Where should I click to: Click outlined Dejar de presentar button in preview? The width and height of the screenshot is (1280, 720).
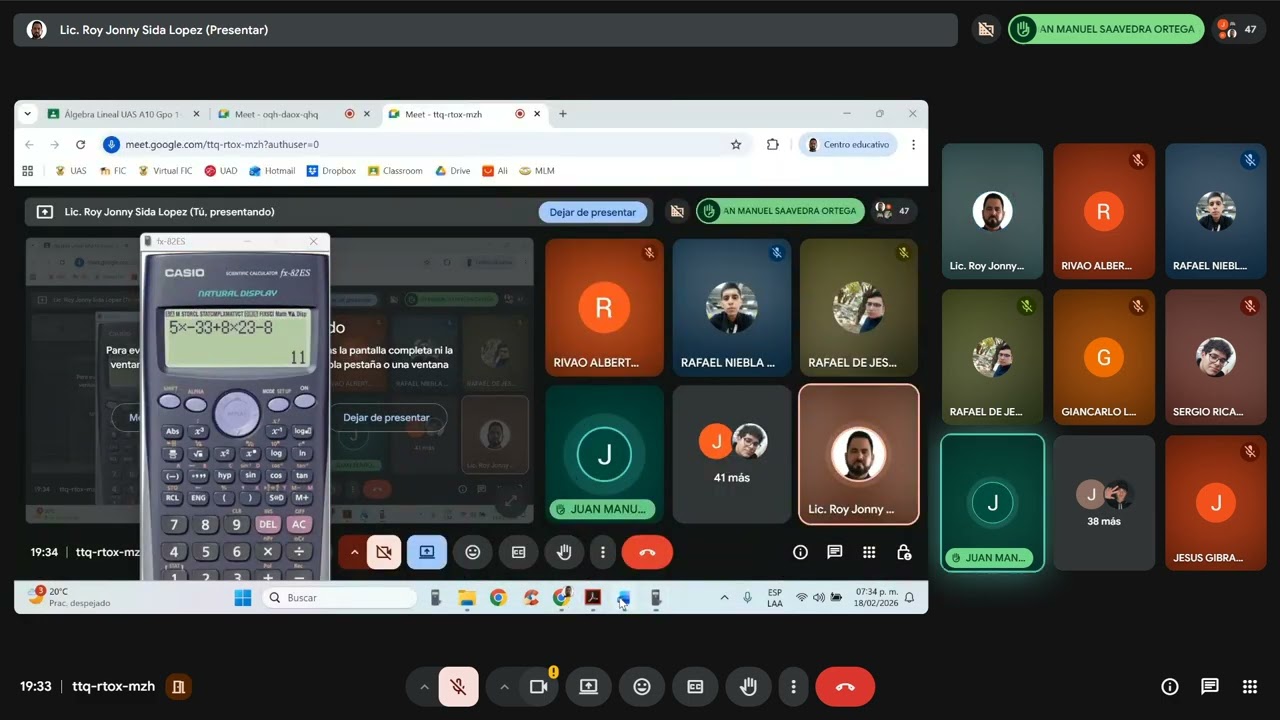coord(386,418)
